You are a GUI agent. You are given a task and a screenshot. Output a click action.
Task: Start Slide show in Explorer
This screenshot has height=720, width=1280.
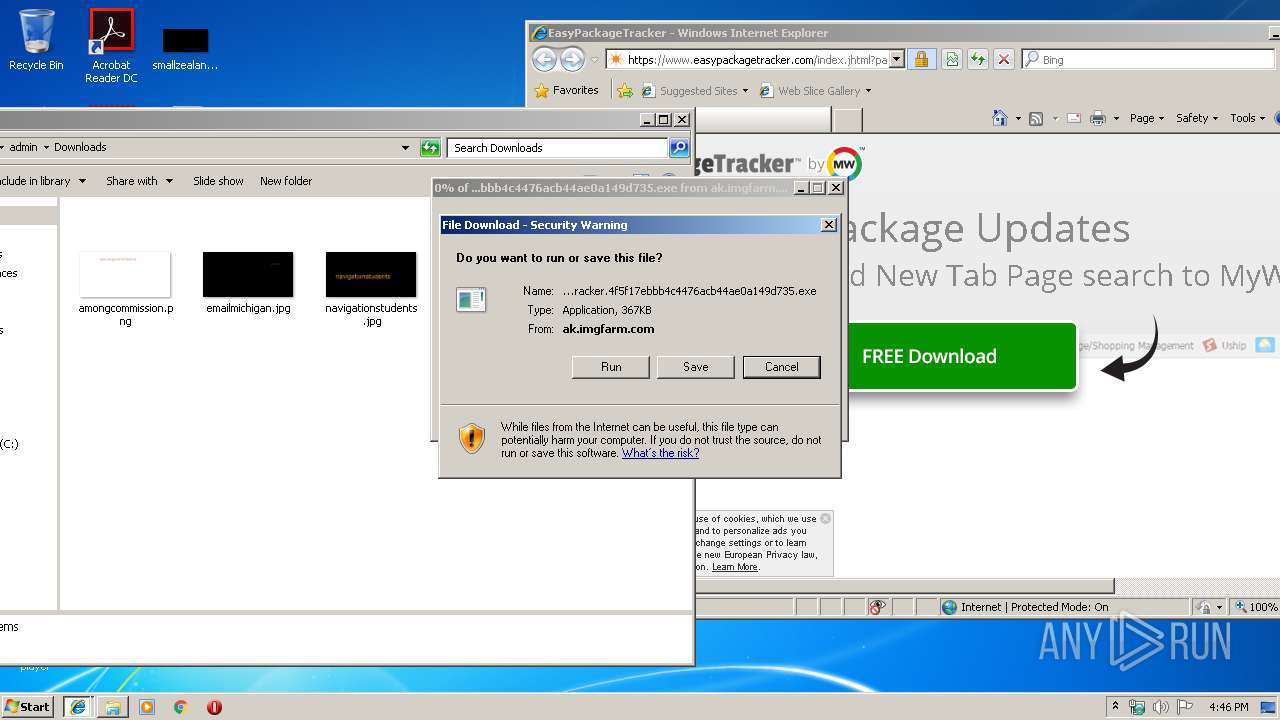(x=218, y=181)
